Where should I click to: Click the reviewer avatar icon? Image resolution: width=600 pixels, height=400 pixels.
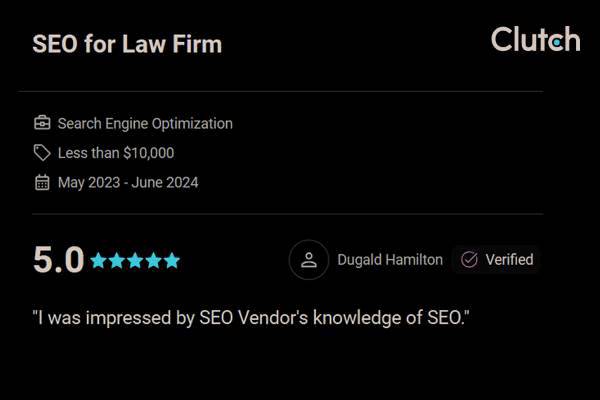(x=309, y=260)
